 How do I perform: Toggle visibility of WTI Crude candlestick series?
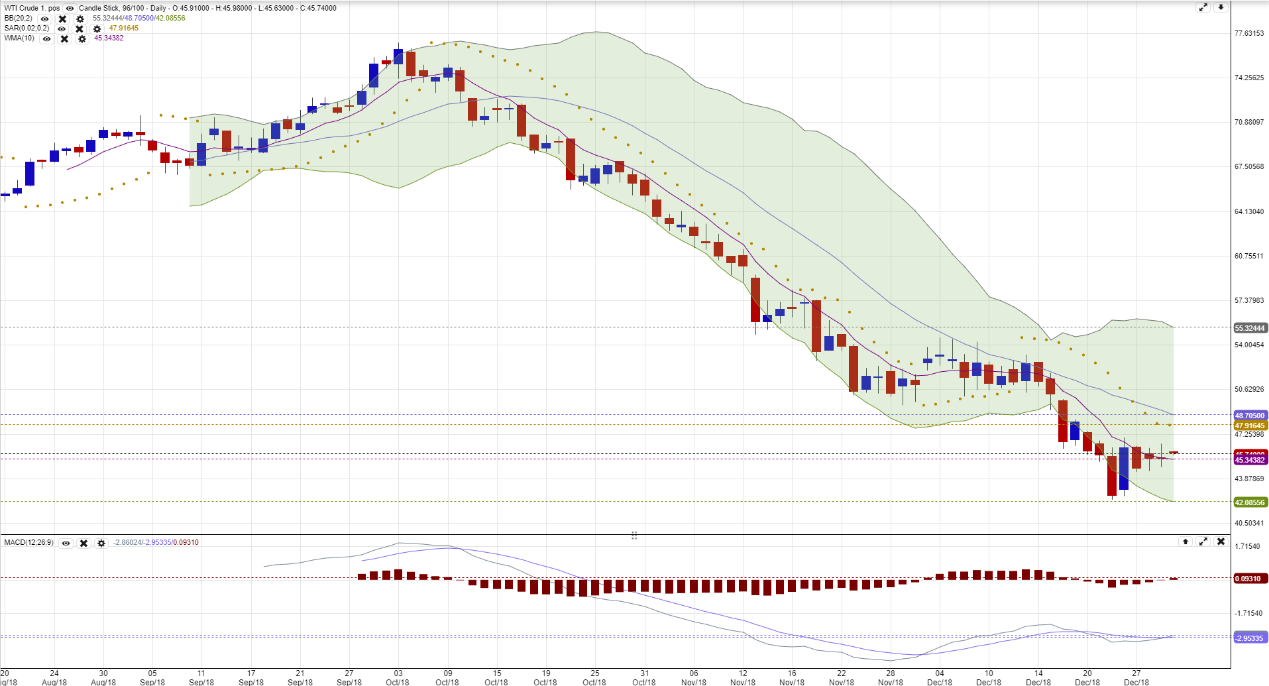[x=69, y=8]
